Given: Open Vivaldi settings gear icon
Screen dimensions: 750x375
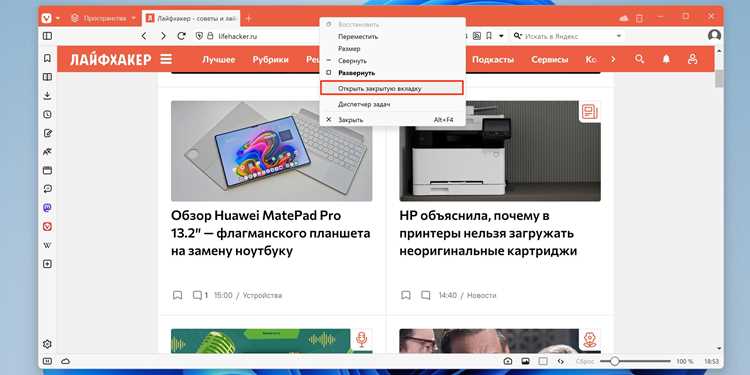Looking at the screenshot, I should pyautogui.click(x=47, y=344).
